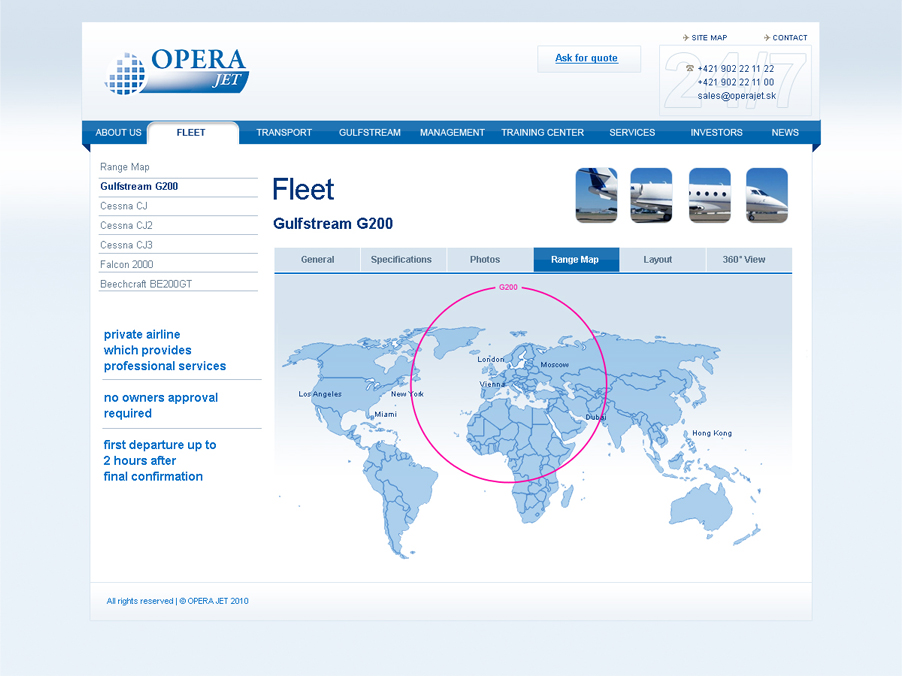Click the "private airline which provides" slogan
Image resolution: width=902 pixels, height=676 pixels.
(165, 350)
